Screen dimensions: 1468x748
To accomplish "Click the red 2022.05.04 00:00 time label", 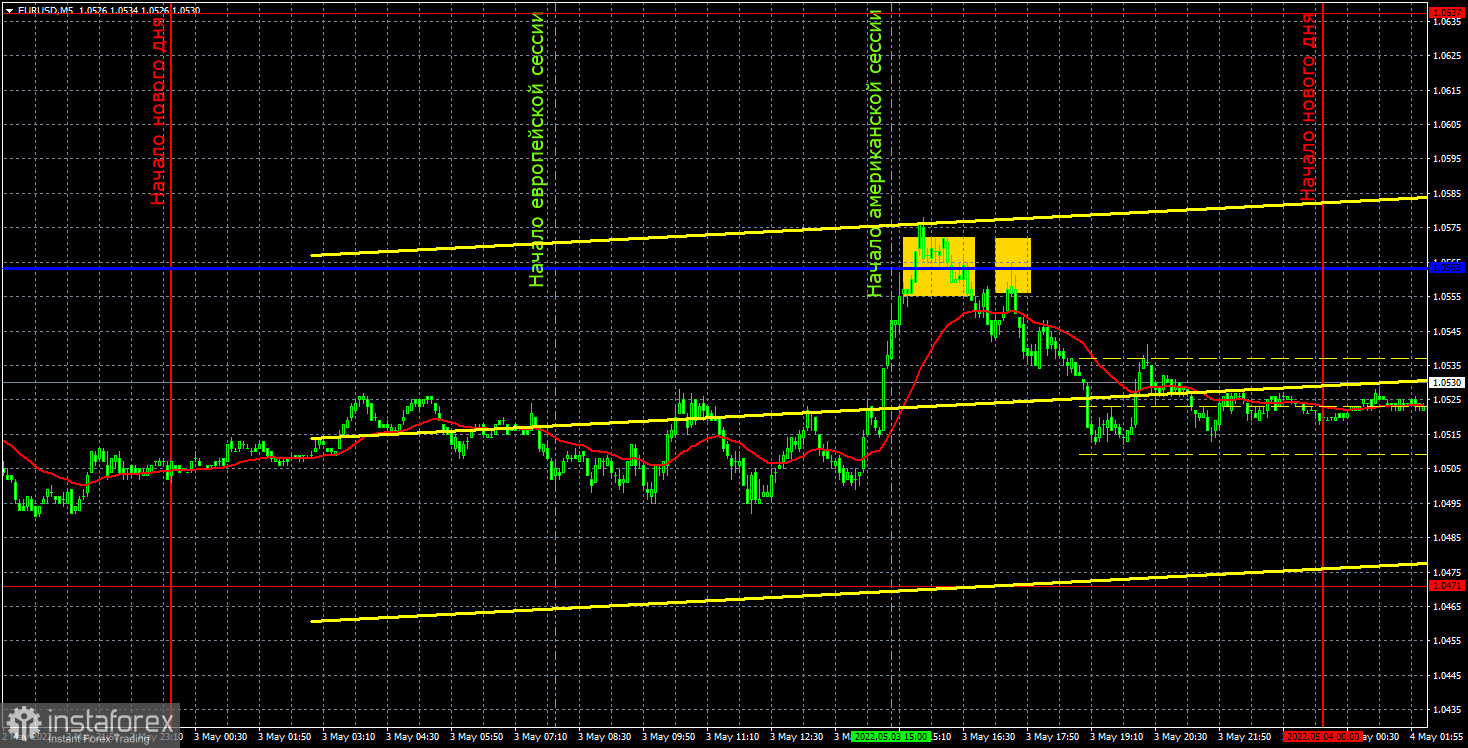I will 1323,736.
